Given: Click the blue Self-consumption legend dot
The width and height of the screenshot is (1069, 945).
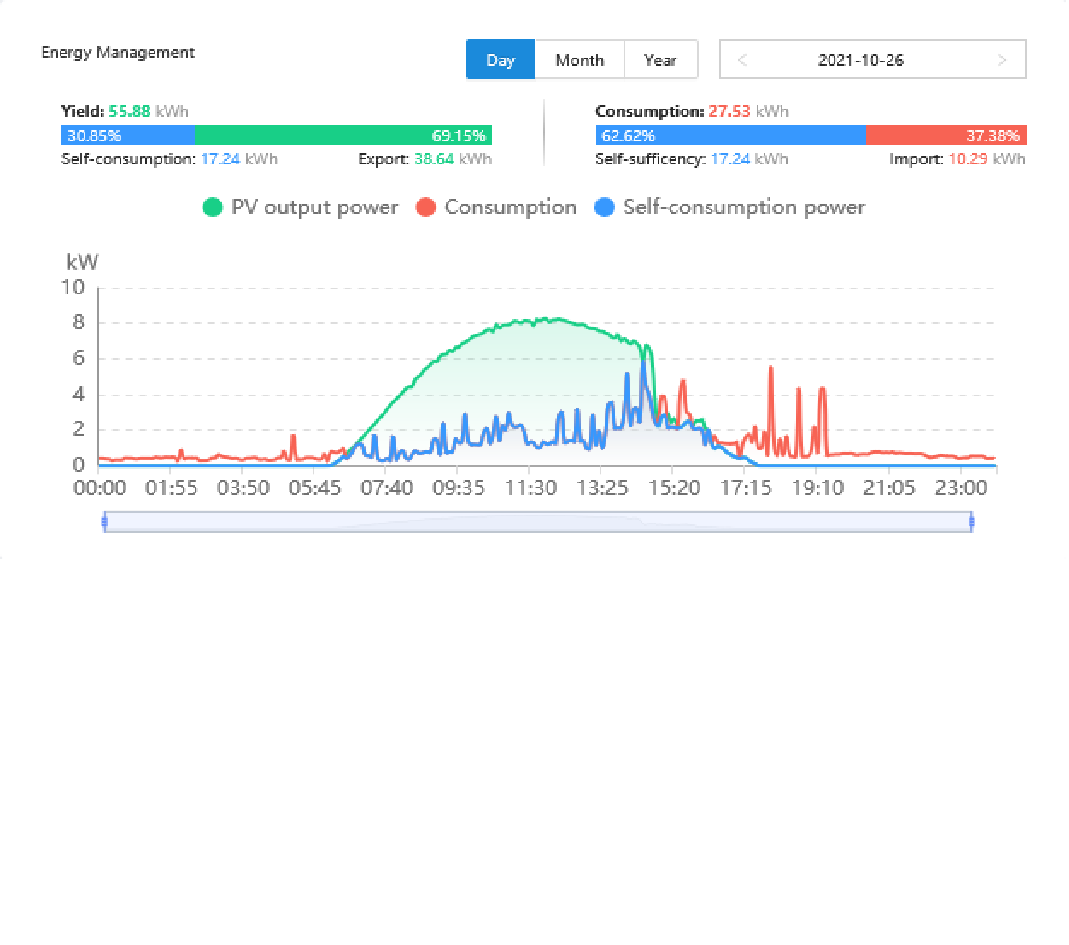Looking at the screenshot, I should 604,208.
